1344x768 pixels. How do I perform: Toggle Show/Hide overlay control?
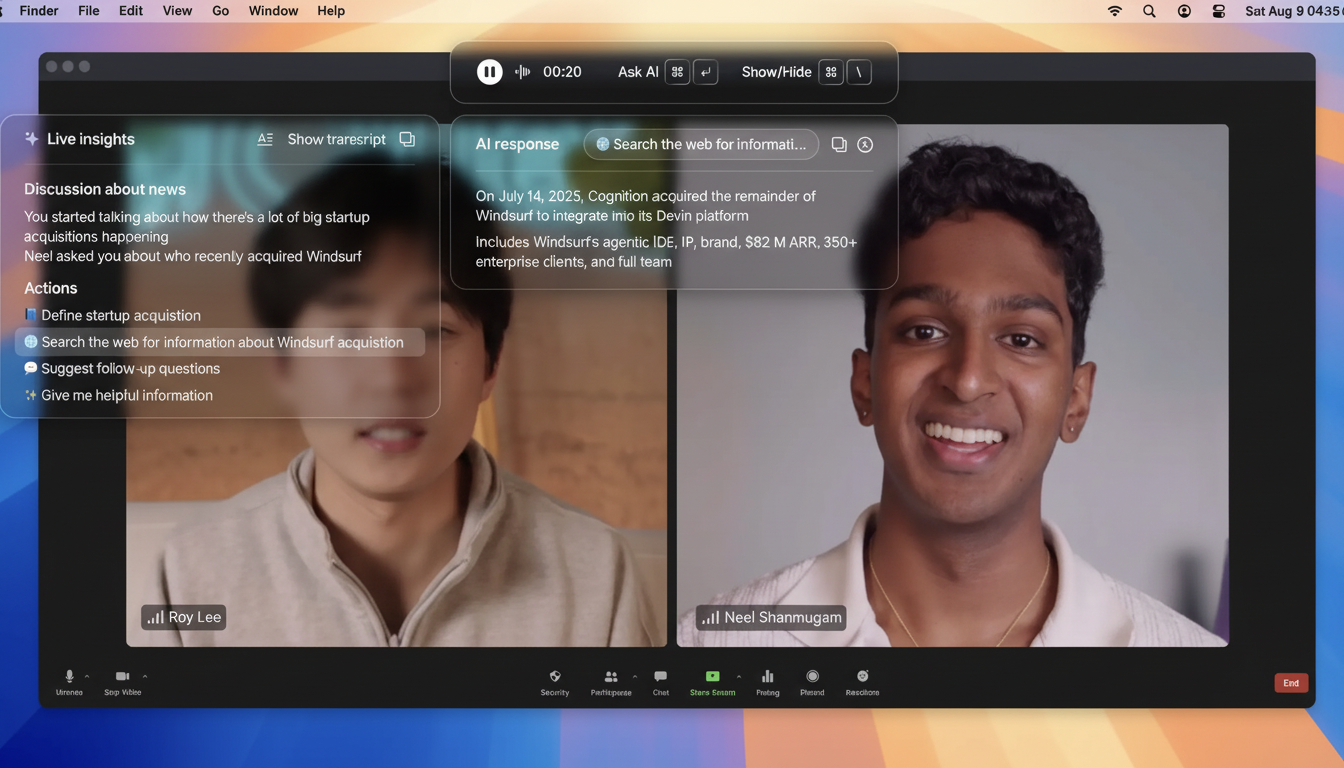[x=776, y=72]
